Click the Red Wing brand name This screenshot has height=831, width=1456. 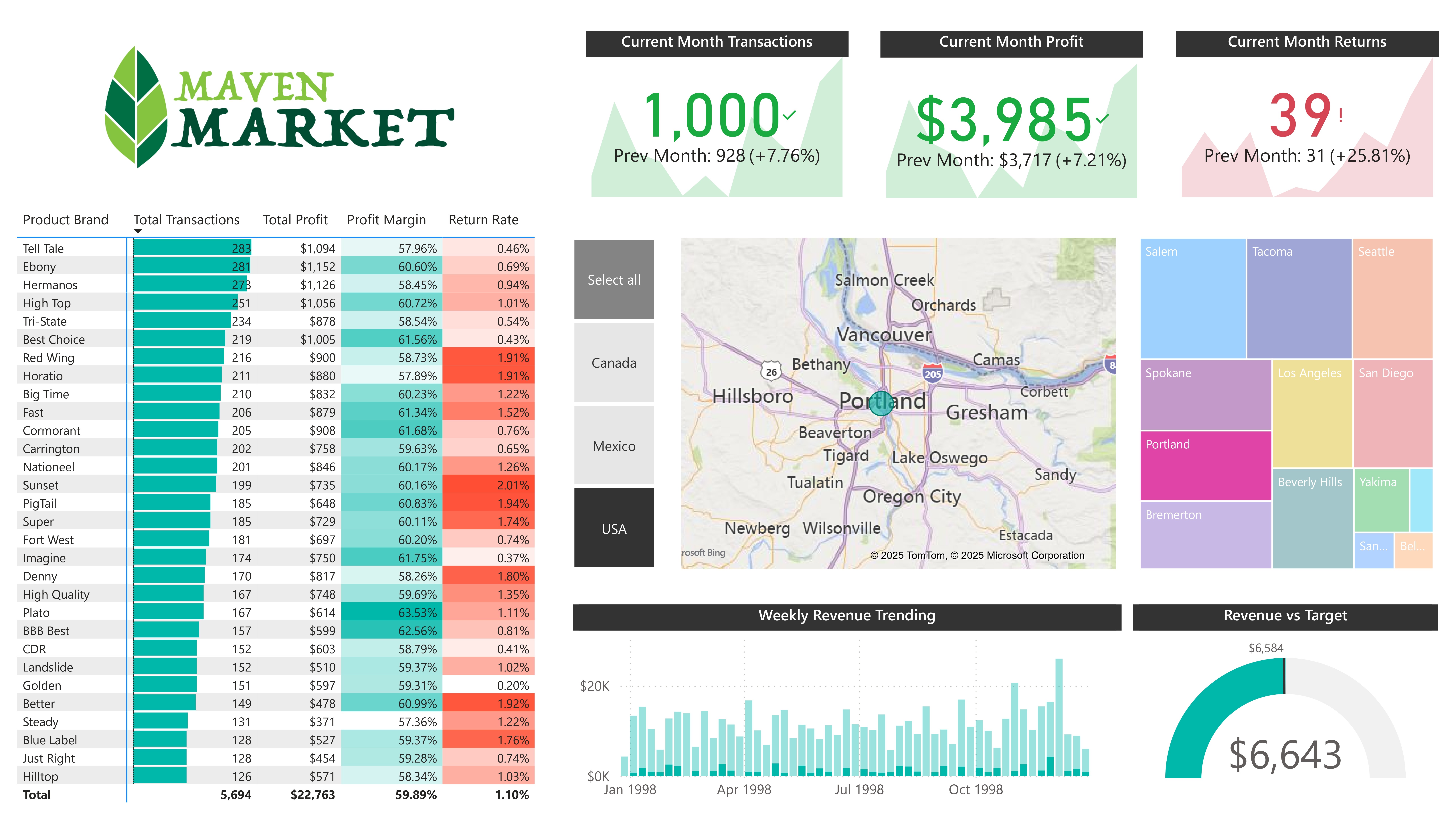pyautogui.click(x=48, y=358)
